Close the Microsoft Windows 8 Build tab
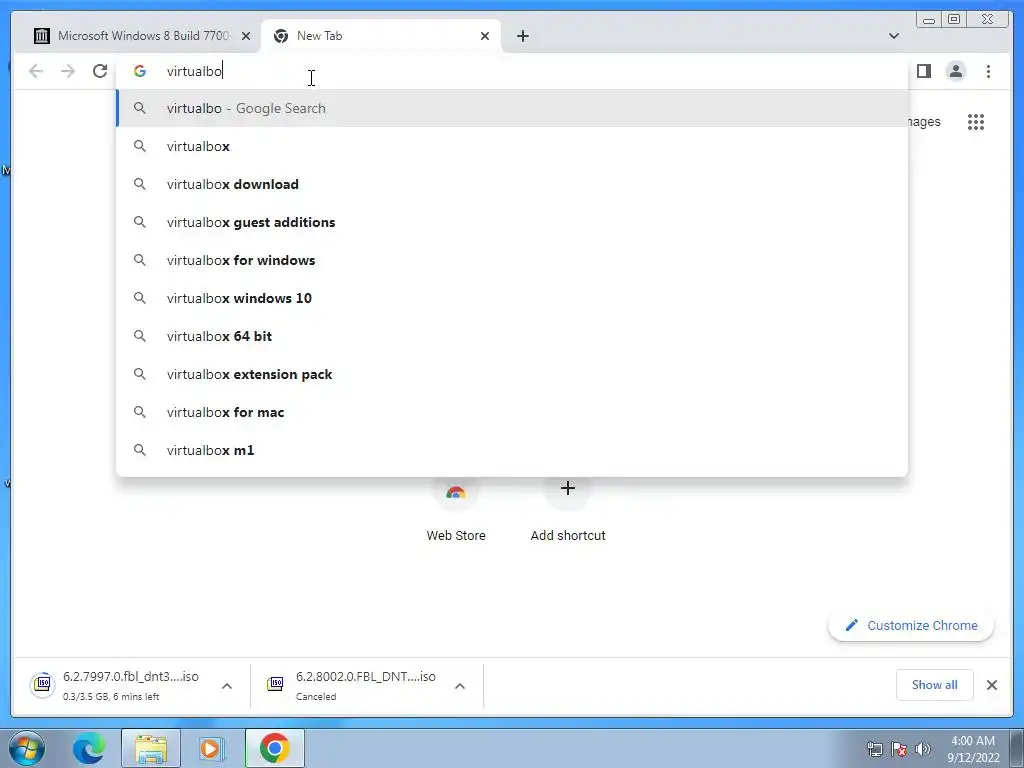1024x768 pixels. coord(246,36)
